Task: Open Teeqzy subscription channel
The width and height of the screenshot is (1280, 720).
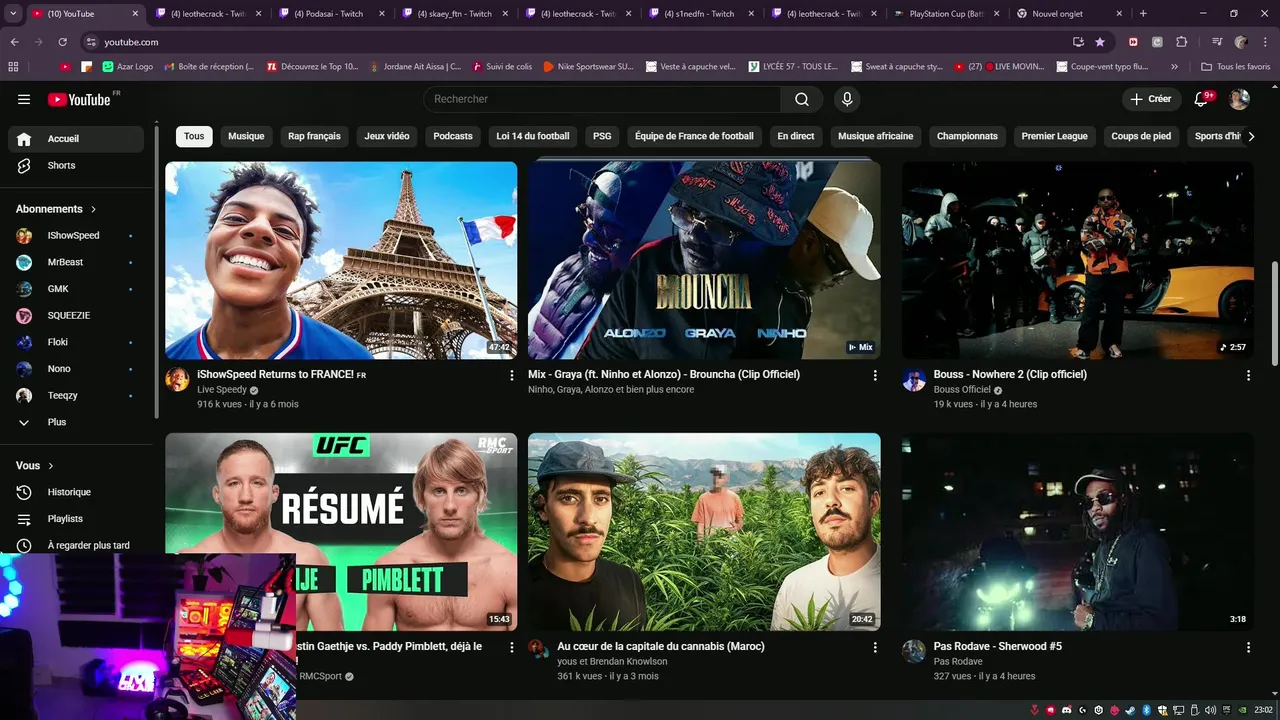Action: point(76,395)
